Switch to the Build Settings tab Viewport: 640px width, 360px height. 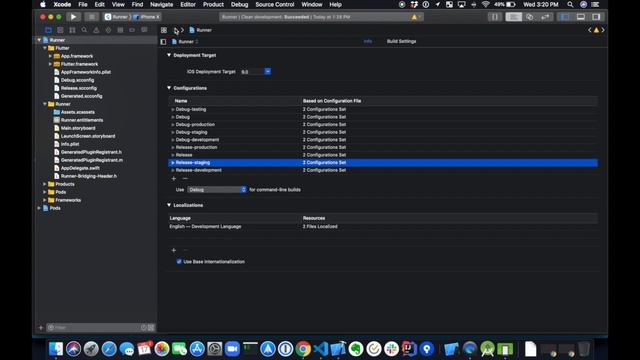tap(401, 41)
